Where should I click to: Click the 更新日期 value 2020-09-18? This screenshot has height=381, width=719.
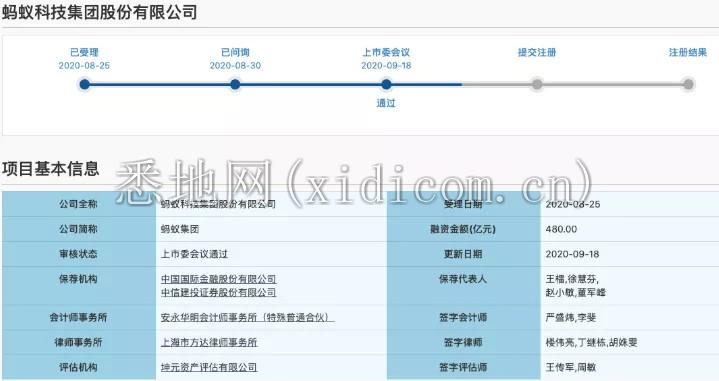[x=572, y=254]
